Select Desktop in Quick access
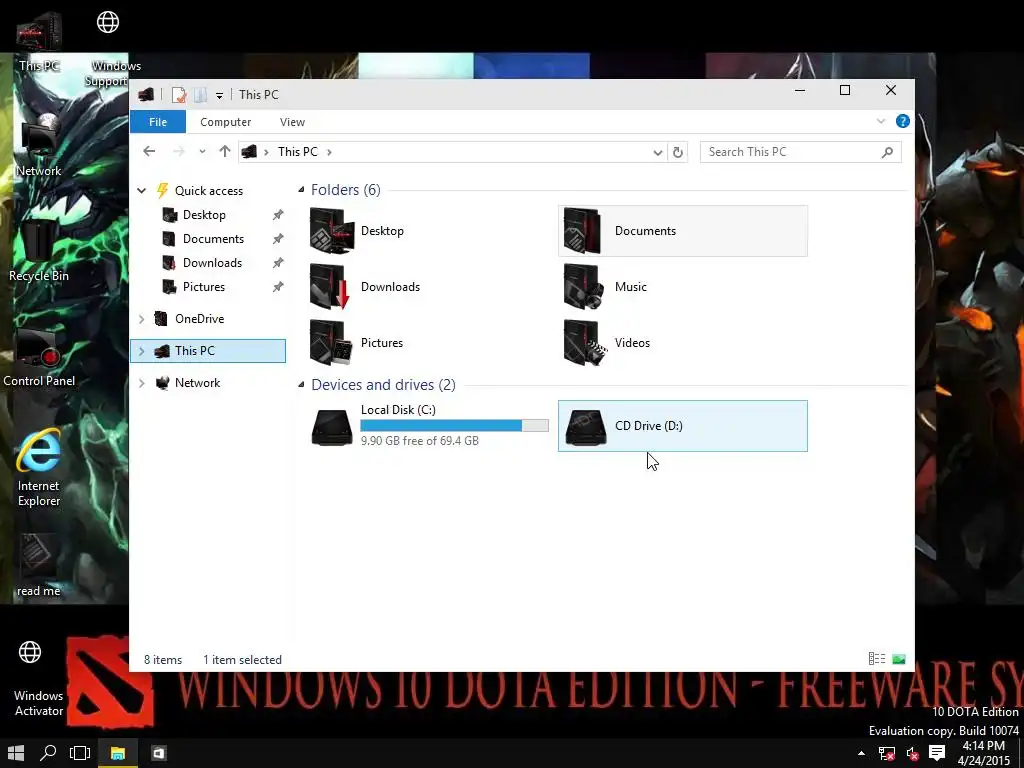The height and width of the screenshot is (768, 1024). click(204, 215)
